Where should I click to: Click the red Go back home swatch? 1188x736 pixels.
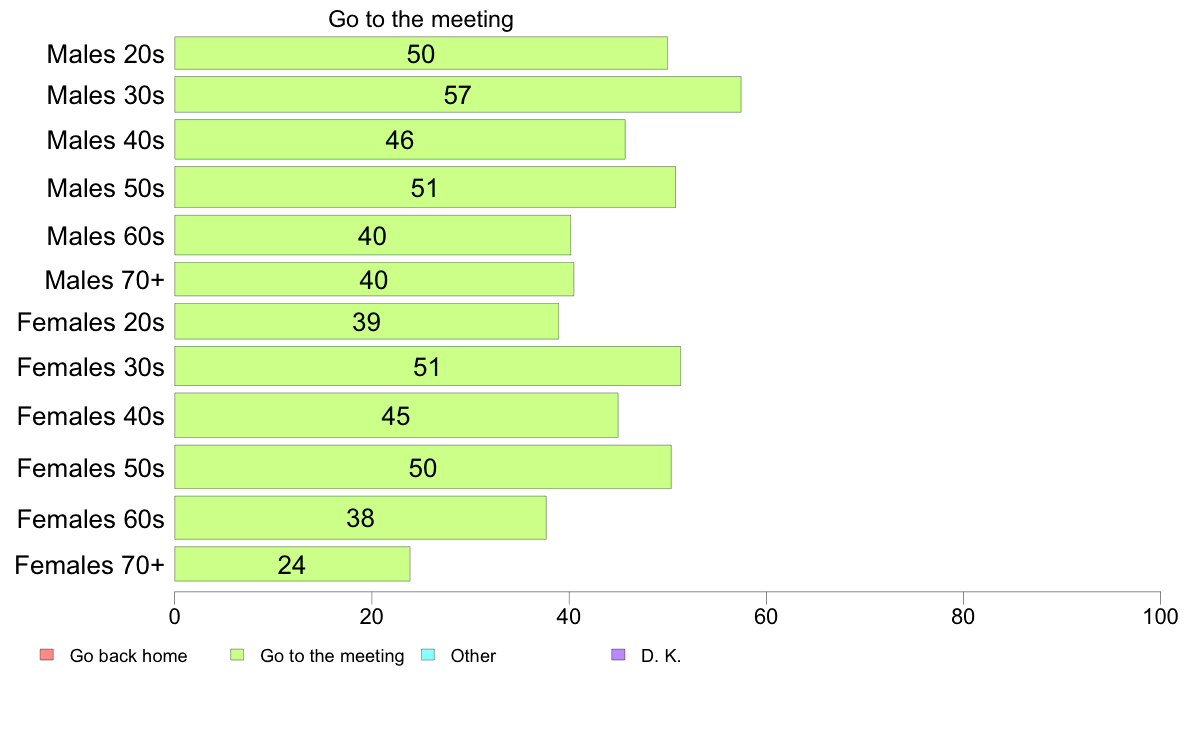point(45,655)
